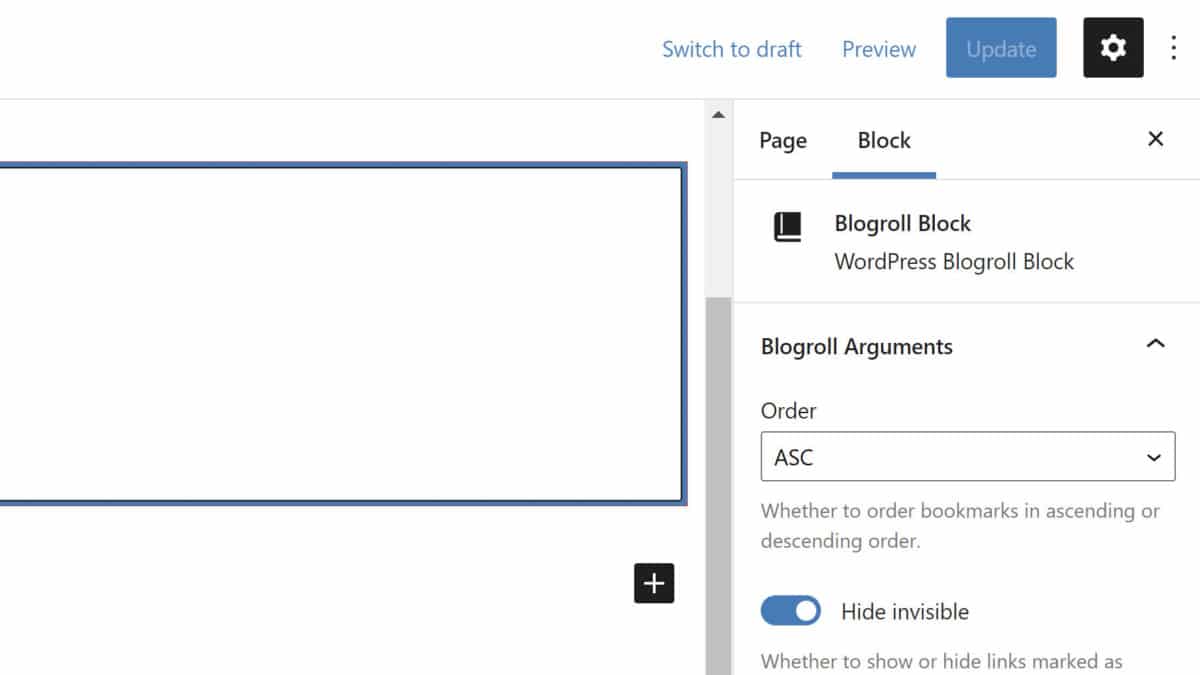Close the settings sidebar with X

pyautogui.click(x=1155, y=139)
